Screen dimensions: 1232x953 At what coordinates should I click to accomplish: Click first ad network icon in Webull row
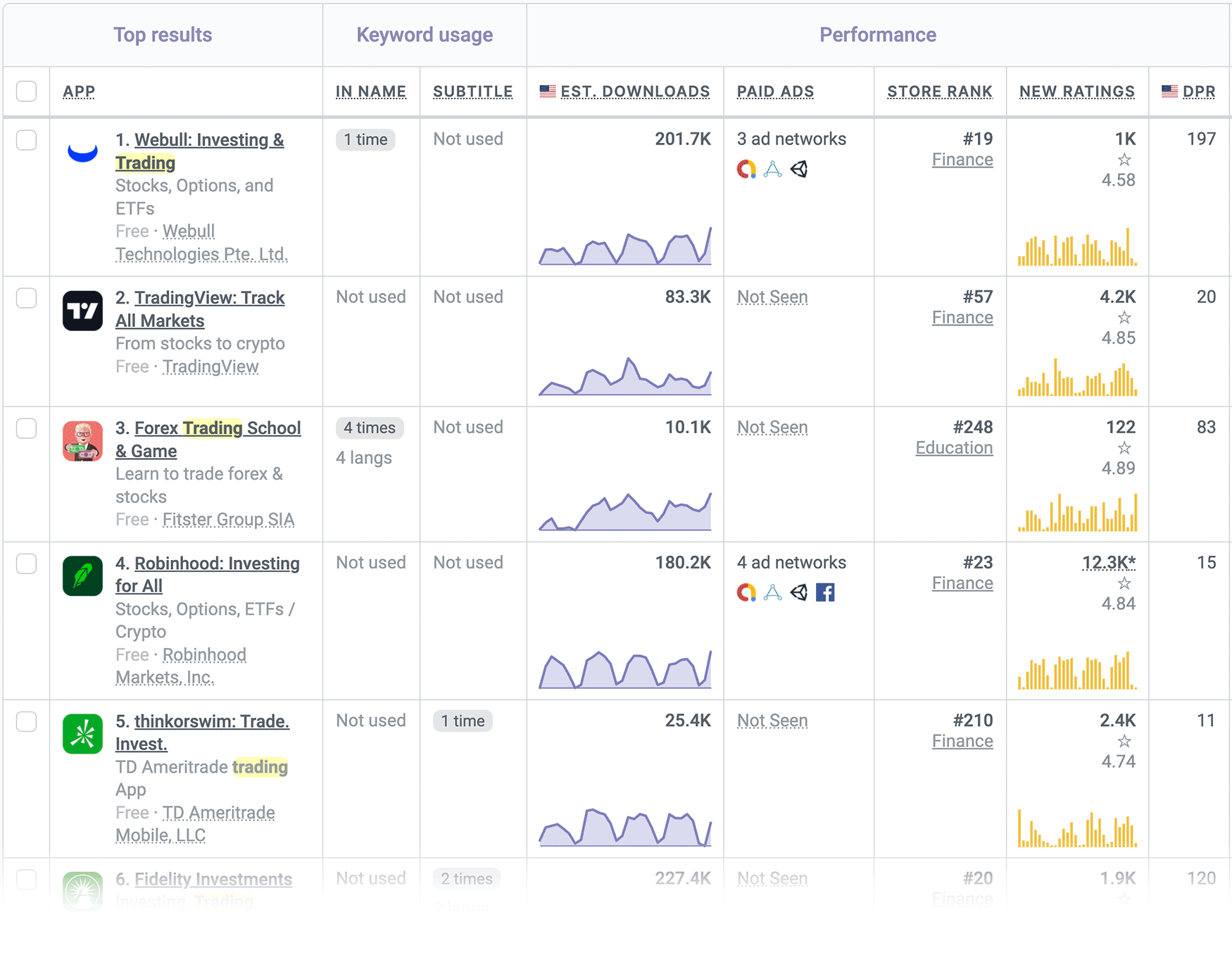pyautogui.click(x=746, y=169)
